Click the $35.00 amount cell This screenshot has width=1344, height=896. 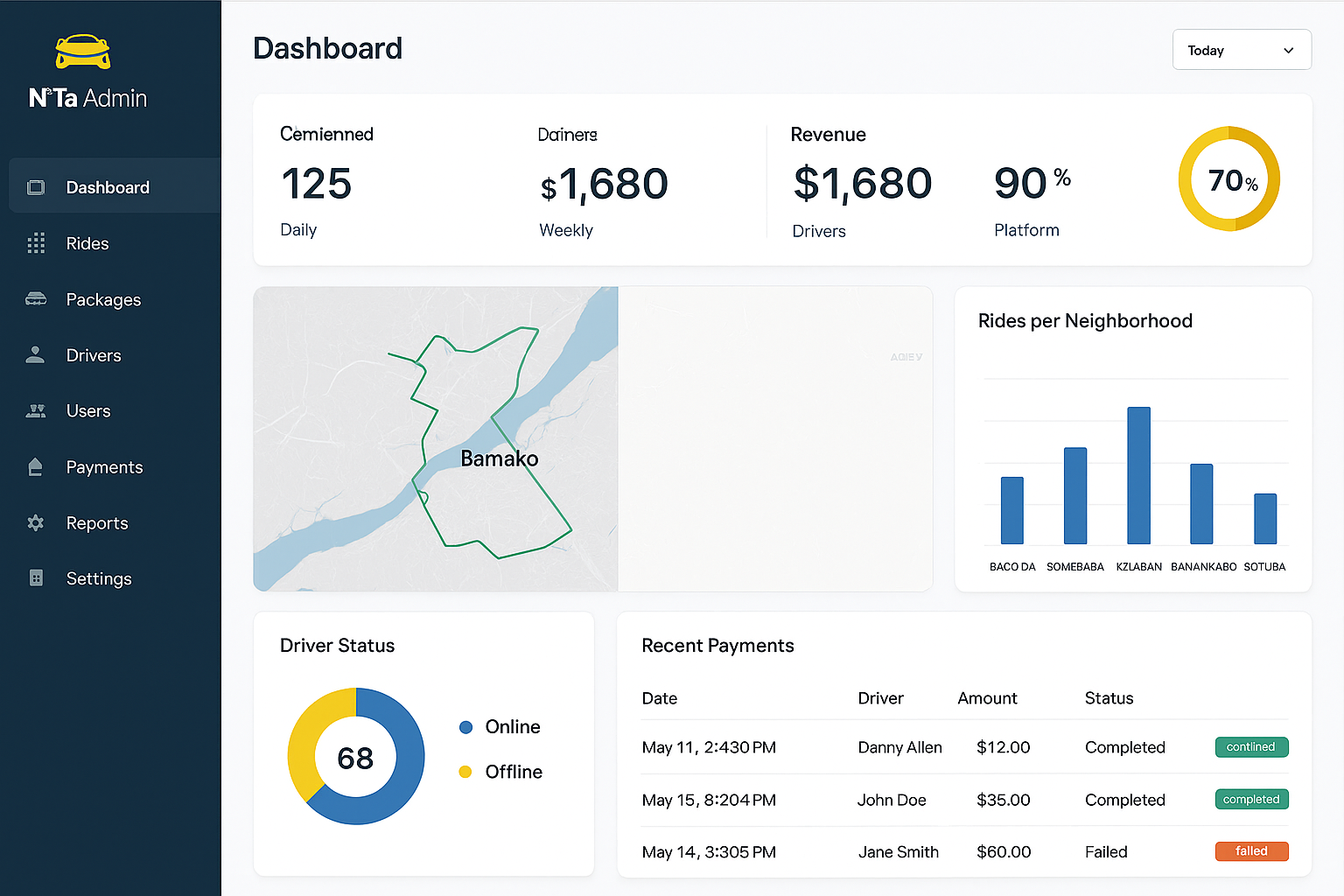(x=1004, y=800)
